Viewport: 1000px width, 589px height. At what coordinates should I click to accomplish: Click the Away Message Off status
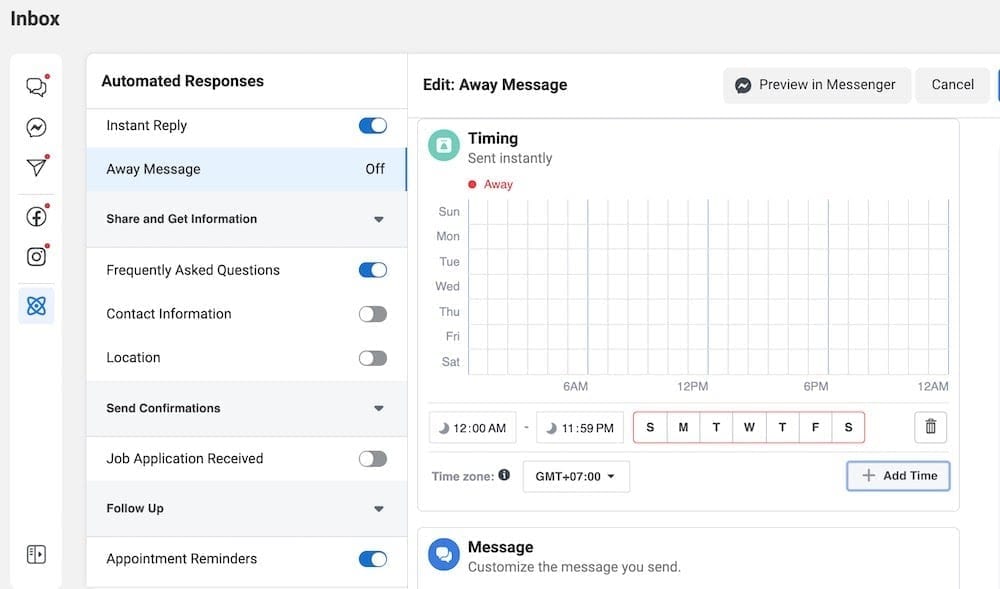click(375, 169)
